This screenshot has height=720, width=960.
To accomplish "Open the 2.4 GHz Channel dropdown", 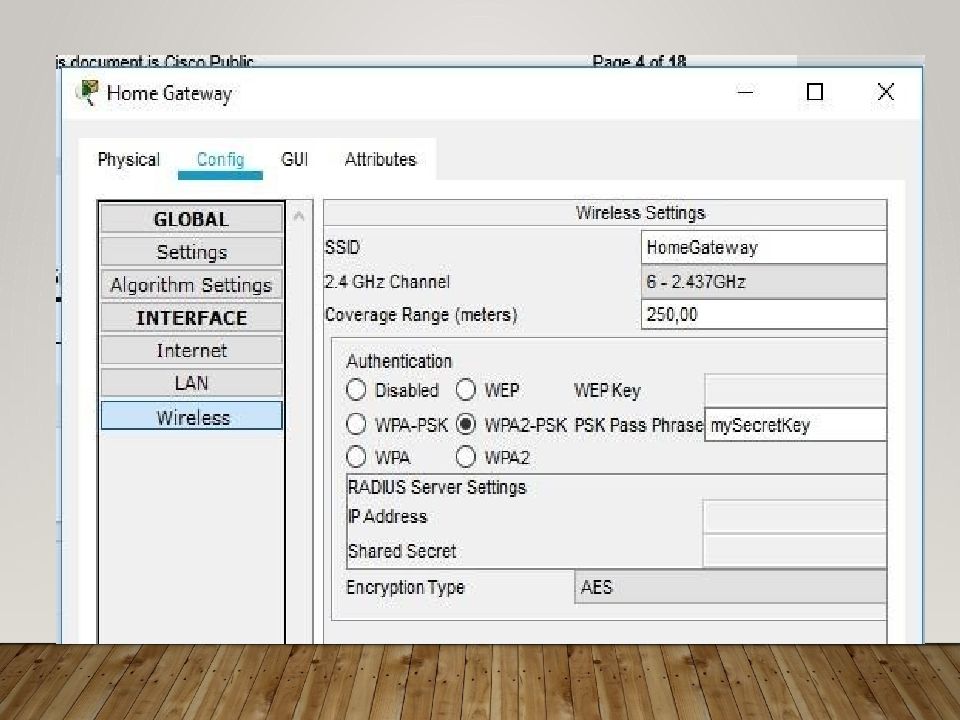I will (x=763, y=282).
